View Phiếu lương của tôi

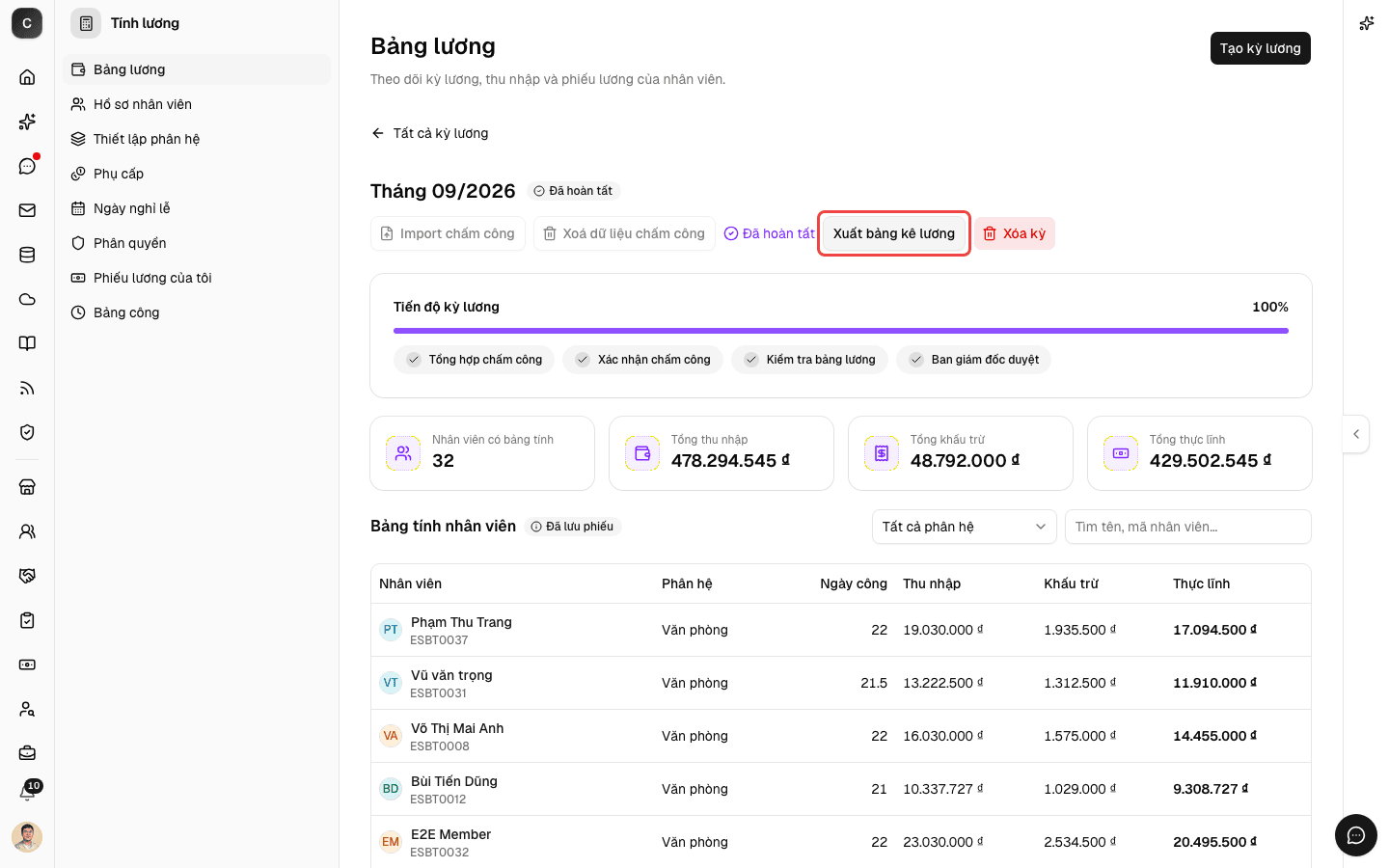pyautogui.click(x=197, y=278)
